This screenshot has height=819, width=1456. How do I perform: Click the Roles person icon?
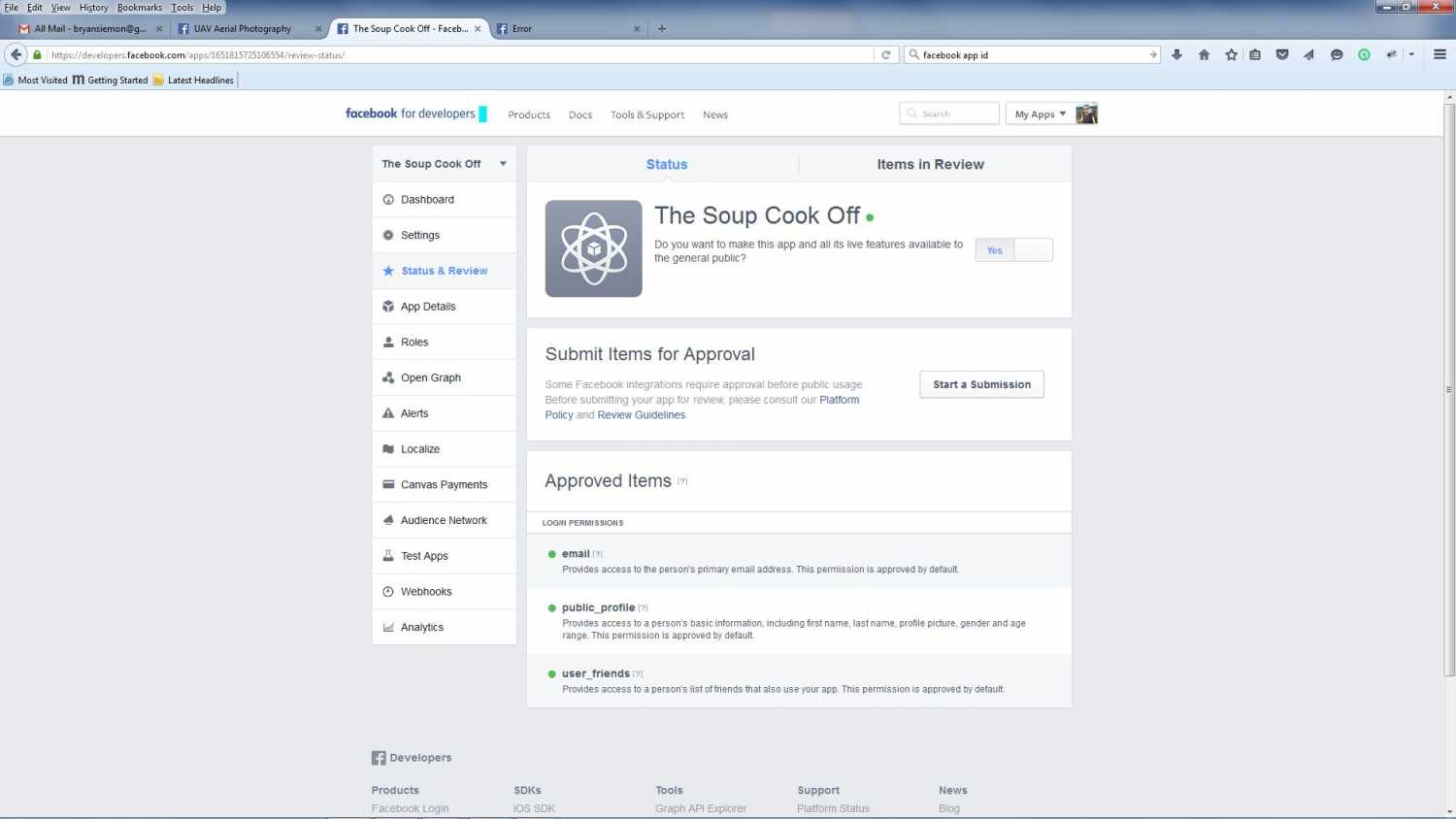388,342
